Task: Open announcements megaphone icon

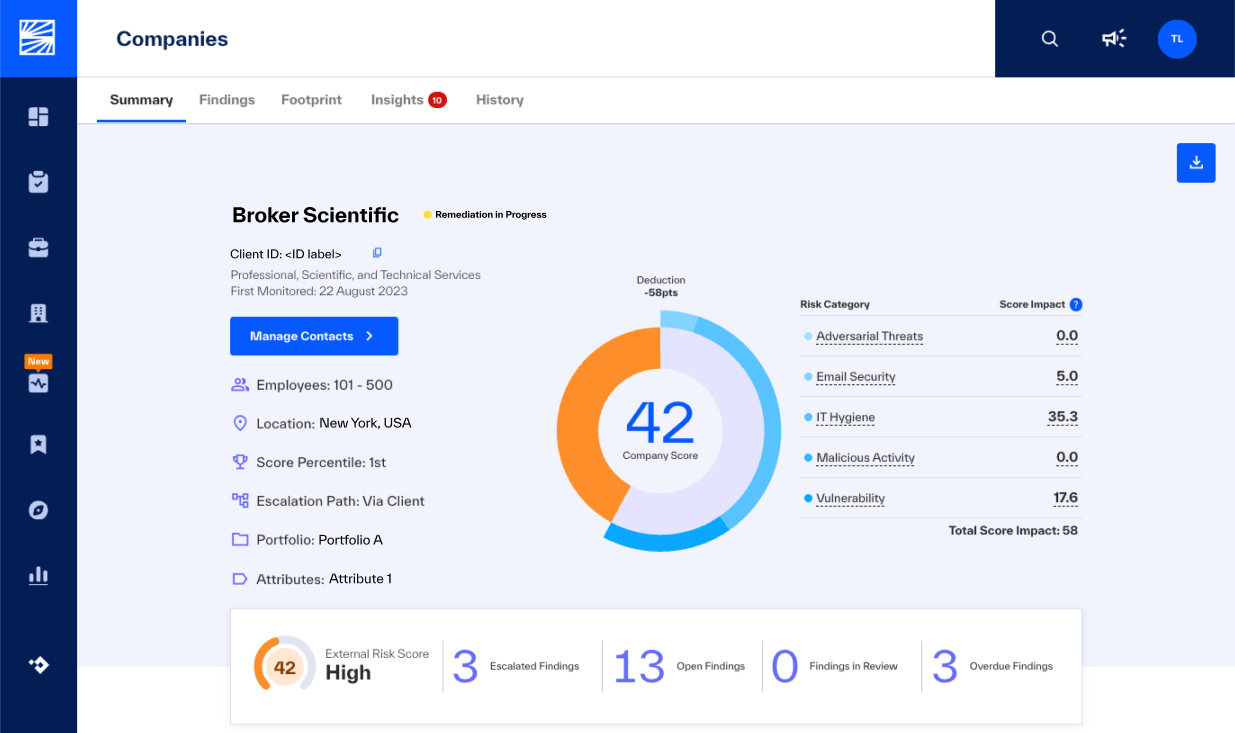Action: coord(1113,39)
